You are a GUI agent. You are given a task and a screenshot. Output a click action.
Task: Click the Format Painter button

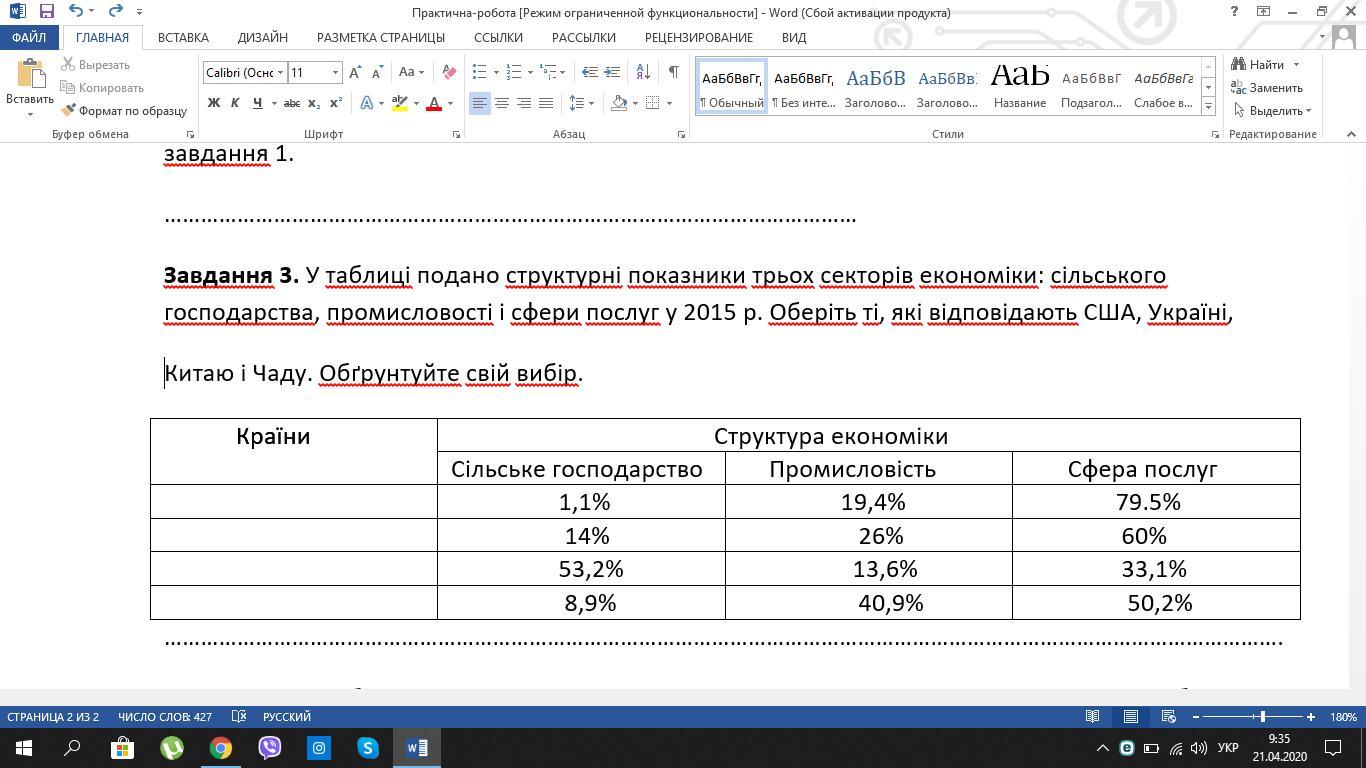tap(124, 111)
